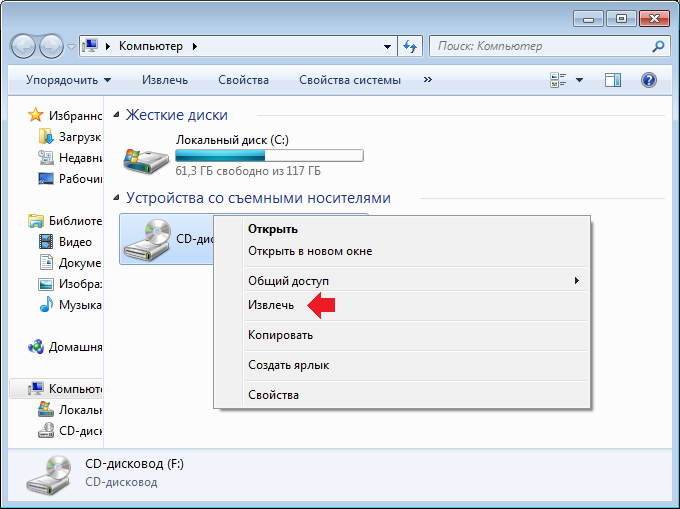The width and height of the screenshot is (680, 509).
Task: Open Изображения library
Action: pos(69,284)
